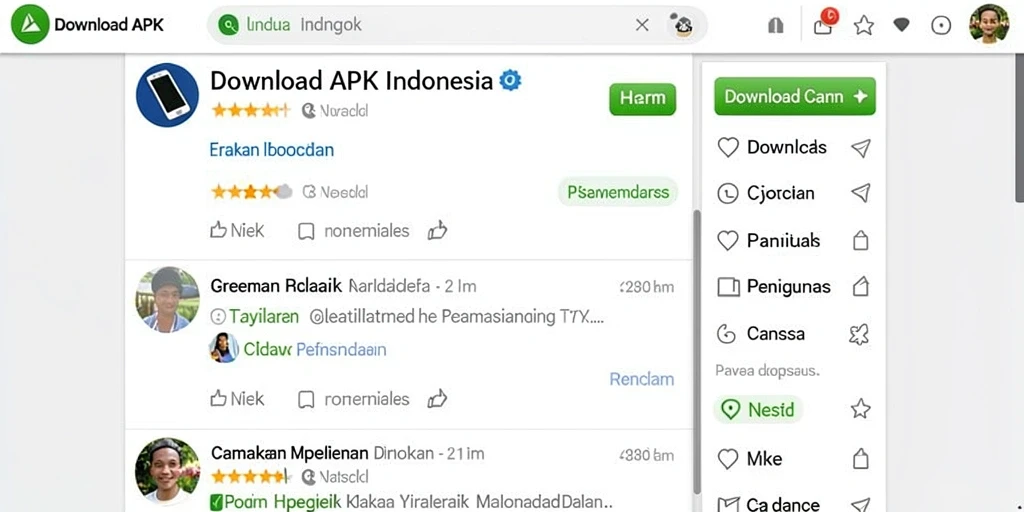The image size is (1024, 512).
Task: Click home icon next to Penigunas
Action: click(x=861, y=286)
